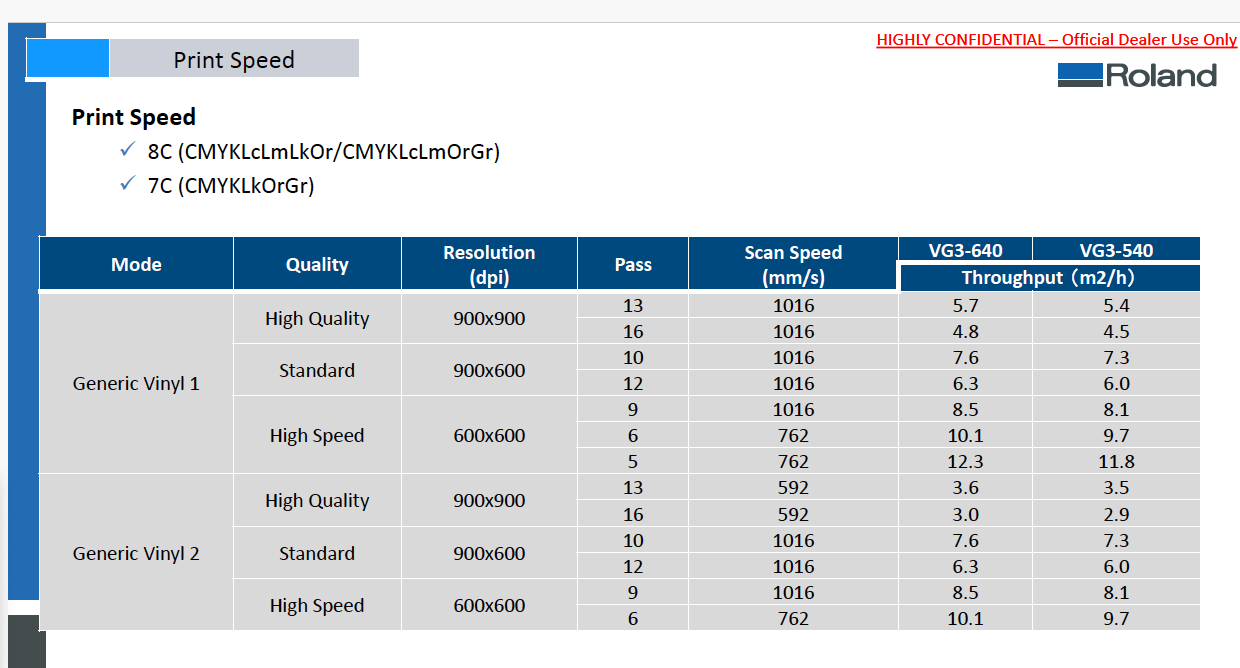This screenshot has width=1240, height=668.
Task: Click the 4.8 throughput value
Action: tap(965, 331)
